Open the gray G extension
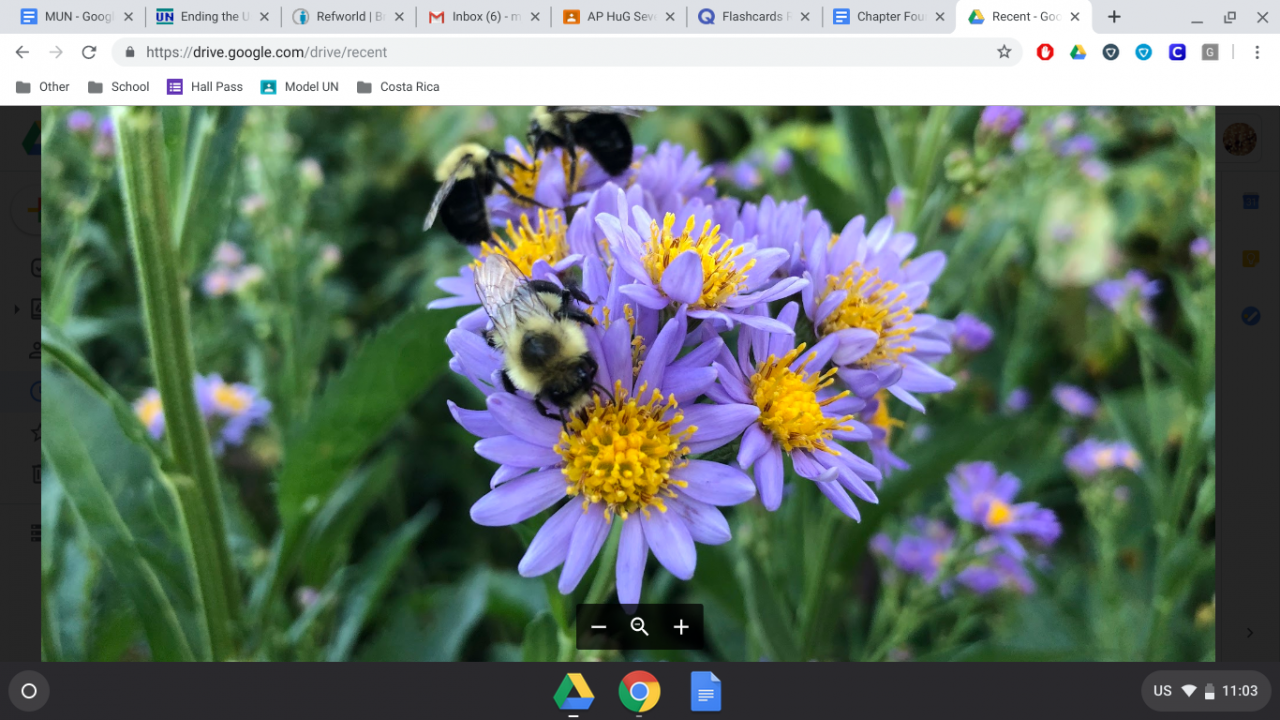1280x720 pixels. coord(1210,52)
